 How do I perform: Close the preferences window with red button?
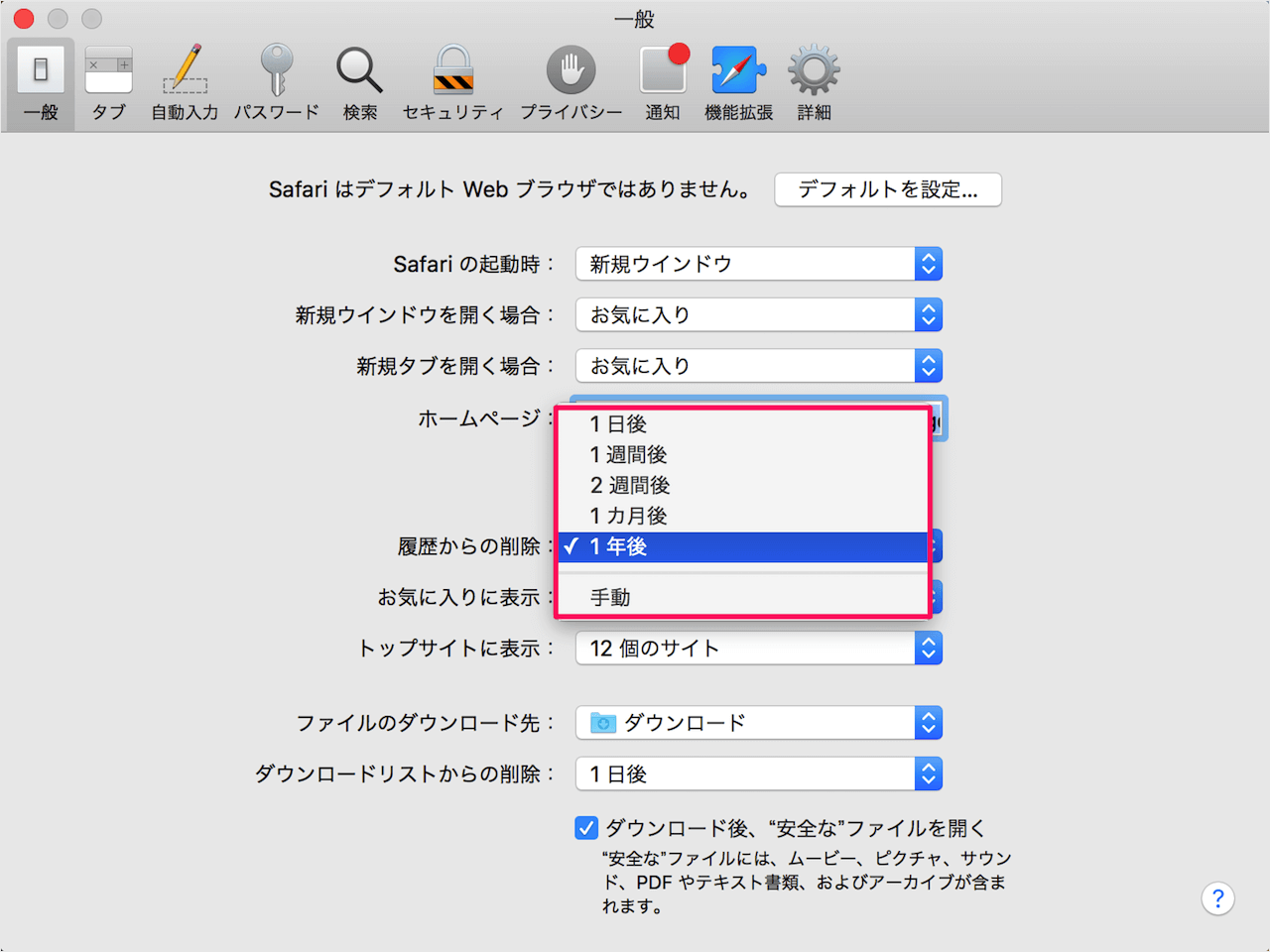click(x=24, y=19)
